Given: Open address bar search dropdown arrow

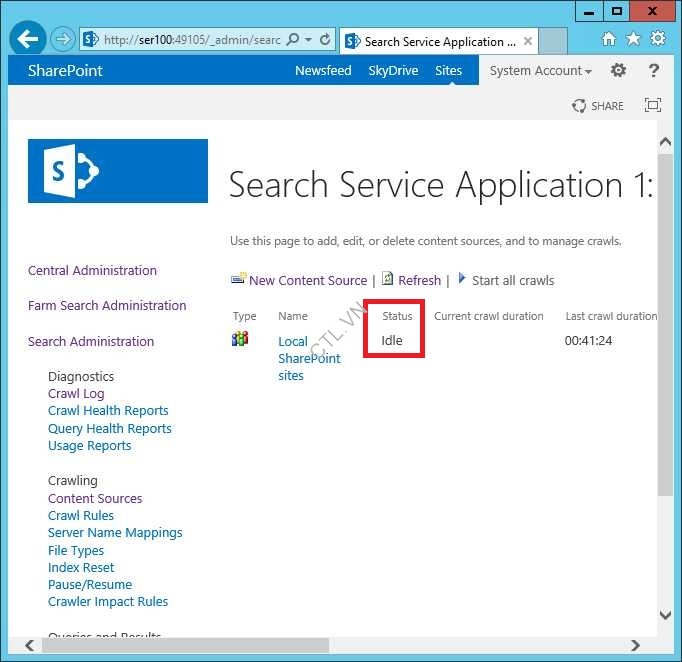Looking at the screenshot, I should click(308, 40).
